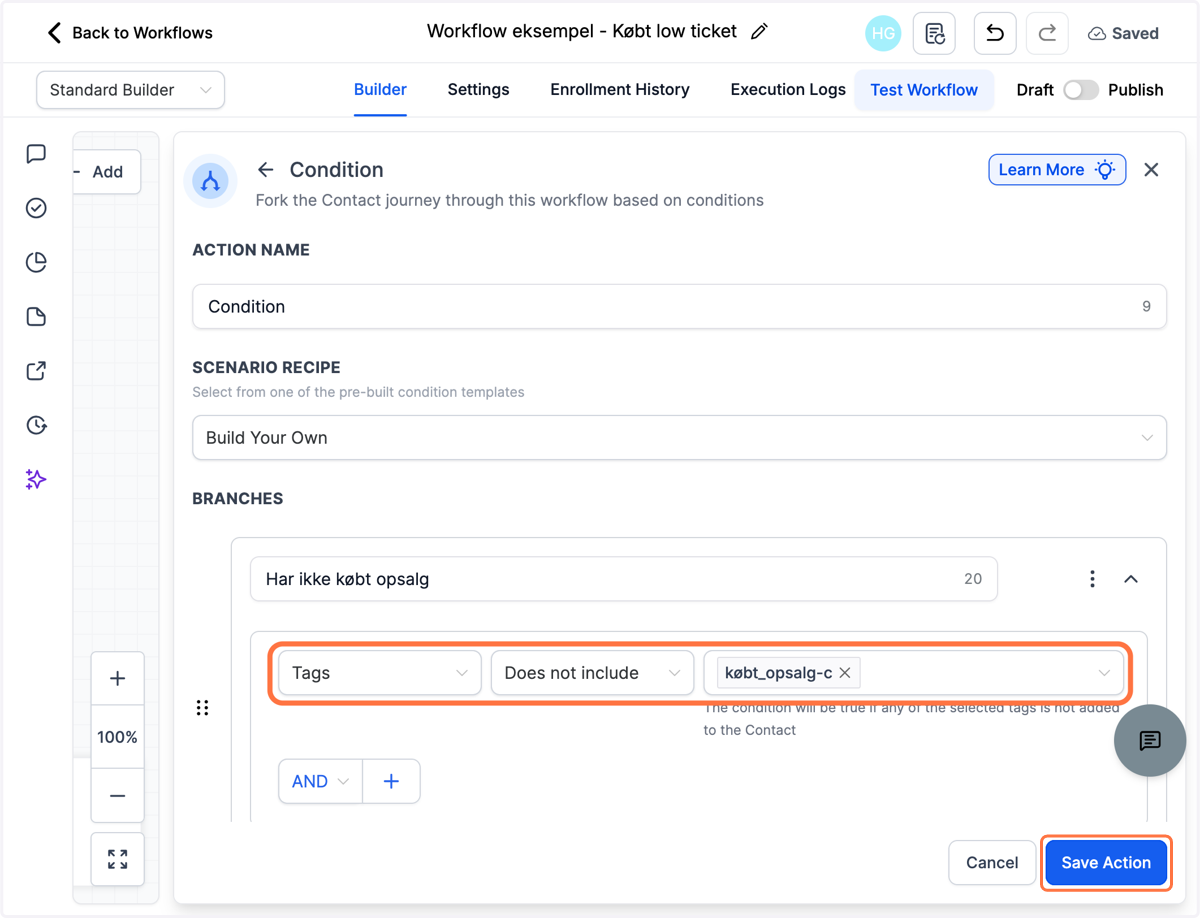
Task: Open the Does not include operator dropdown
Action: (x=592, y=673)
